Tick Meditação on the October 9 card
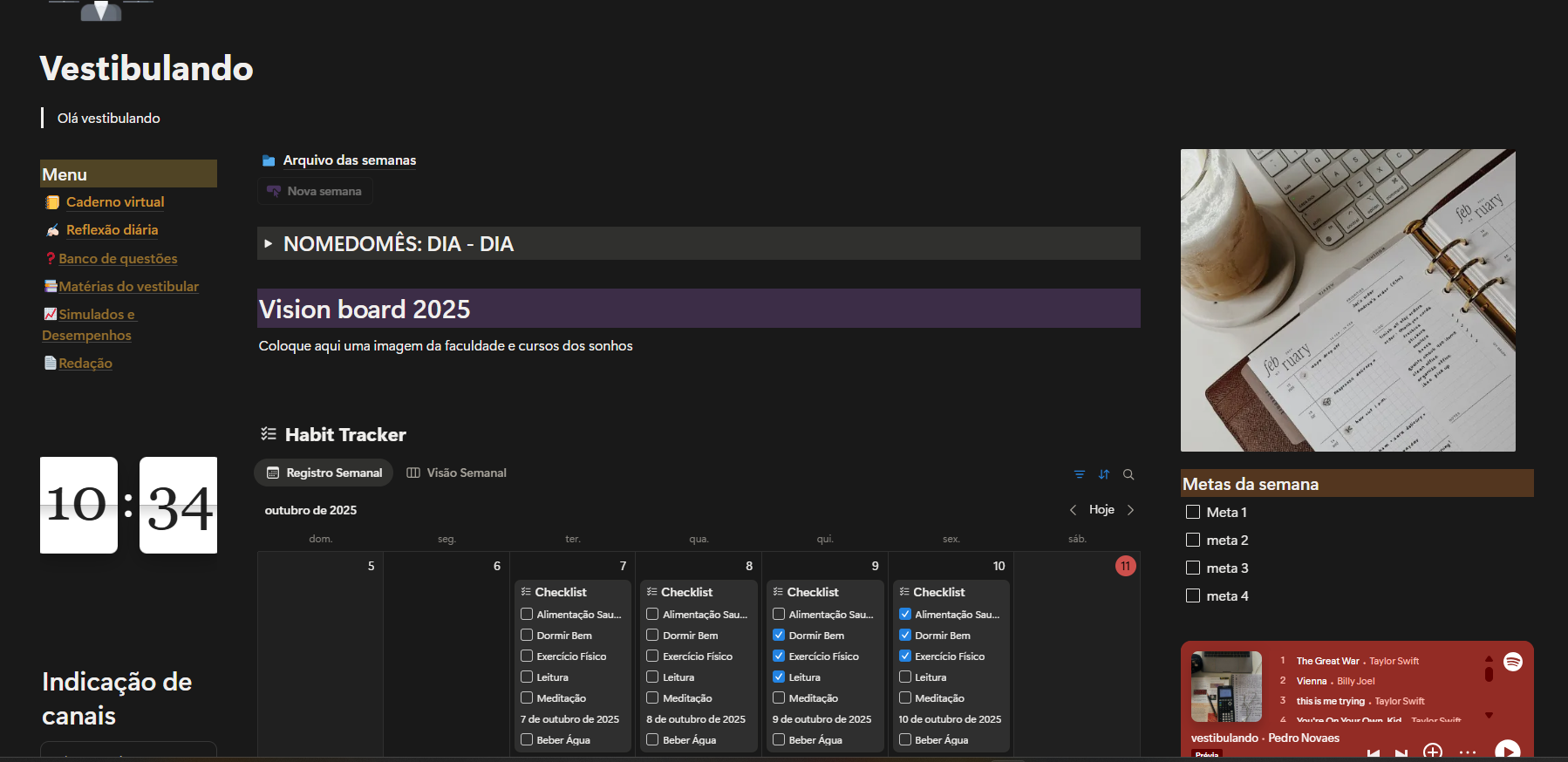The image size is (1568, 762). point(779,698)
